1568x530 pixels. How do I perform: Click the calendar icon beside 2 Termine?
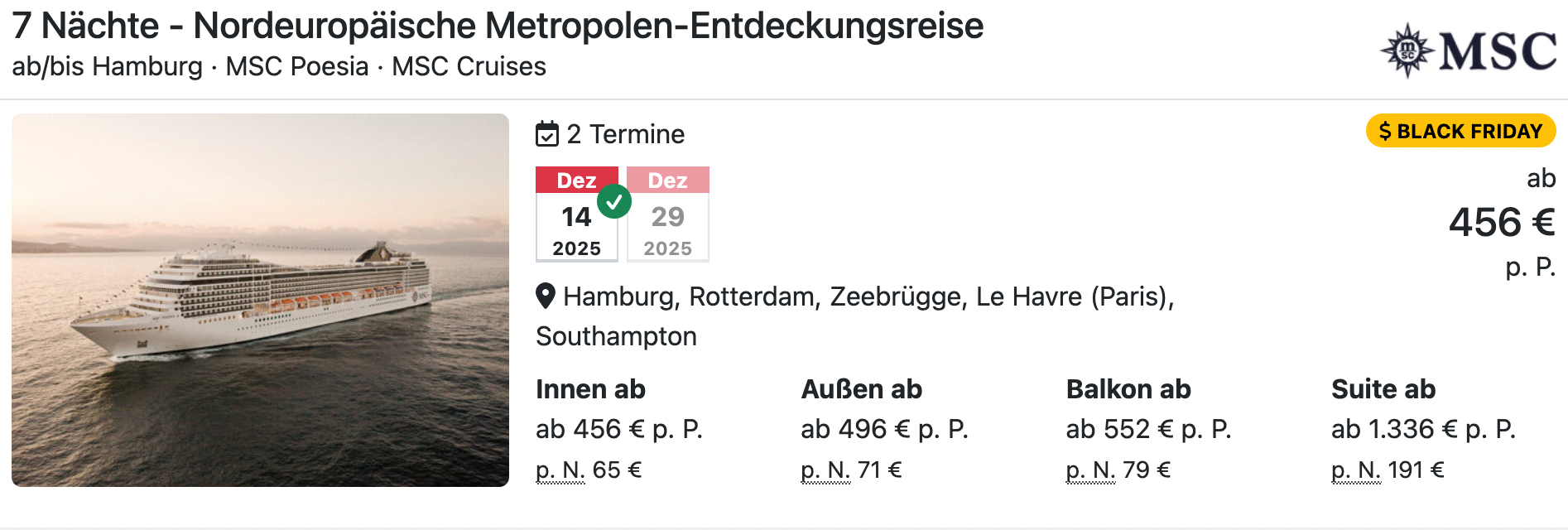(x=547, y=133)
